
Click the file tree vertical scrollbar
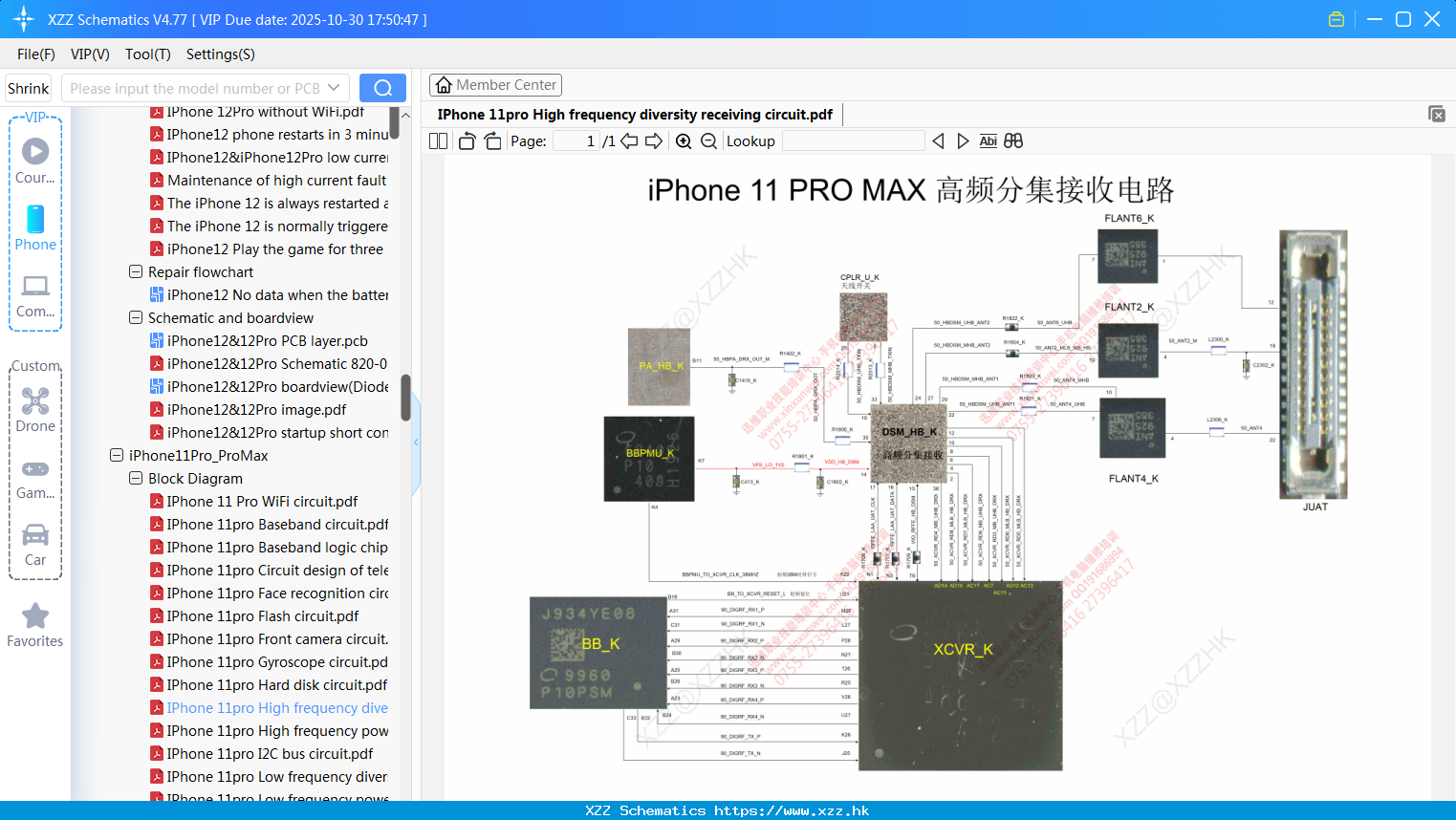pyautogui.click(x=405, y=397)
